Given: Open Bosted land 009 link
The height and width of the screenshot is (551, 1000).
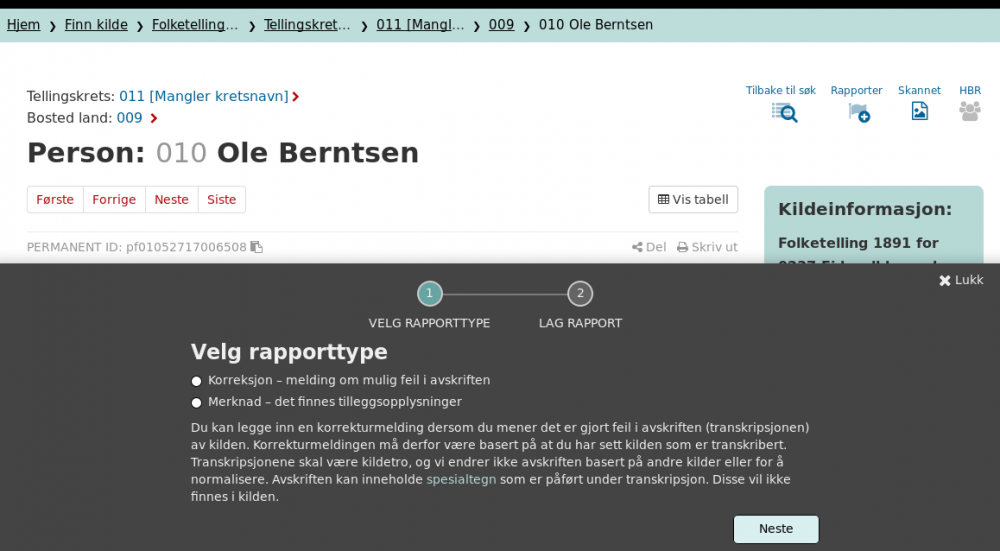Looking at the screenshot, I should point(130,118).
